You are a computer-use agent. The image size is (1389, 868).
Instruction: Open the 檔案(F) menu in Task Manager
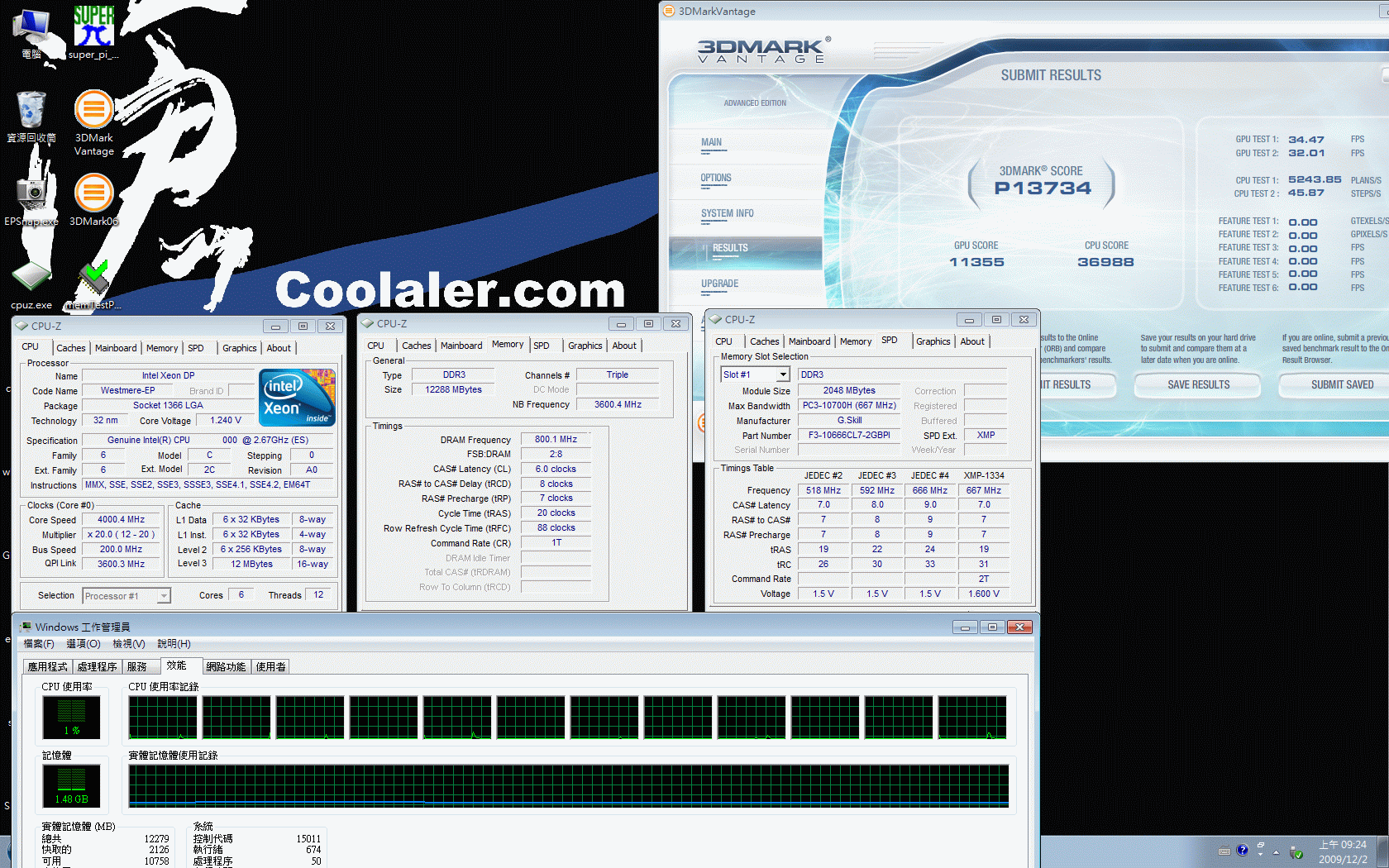tap(39, 644)
